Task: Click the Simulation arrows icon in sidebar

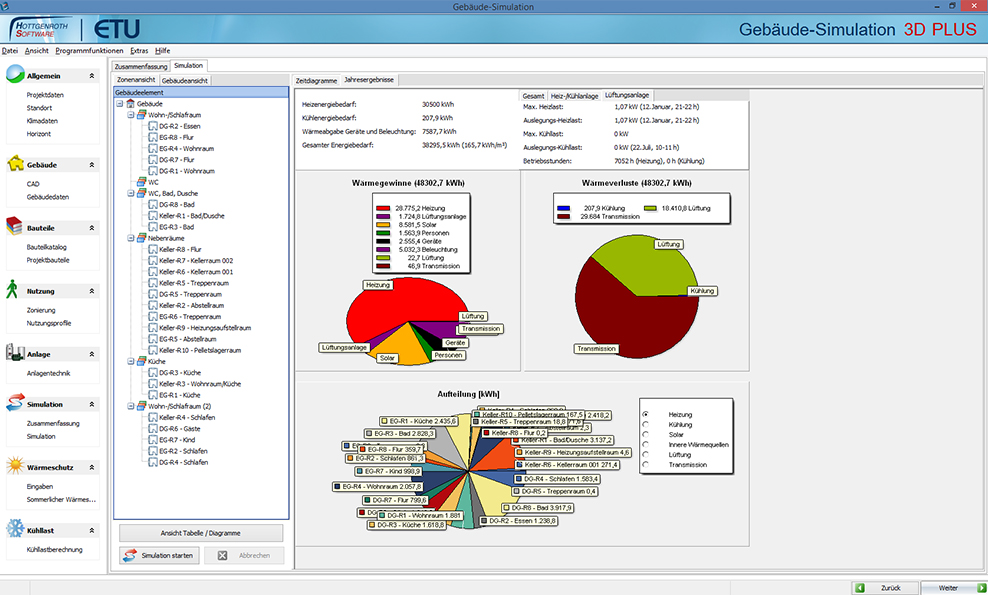Action: coord(16,404)
